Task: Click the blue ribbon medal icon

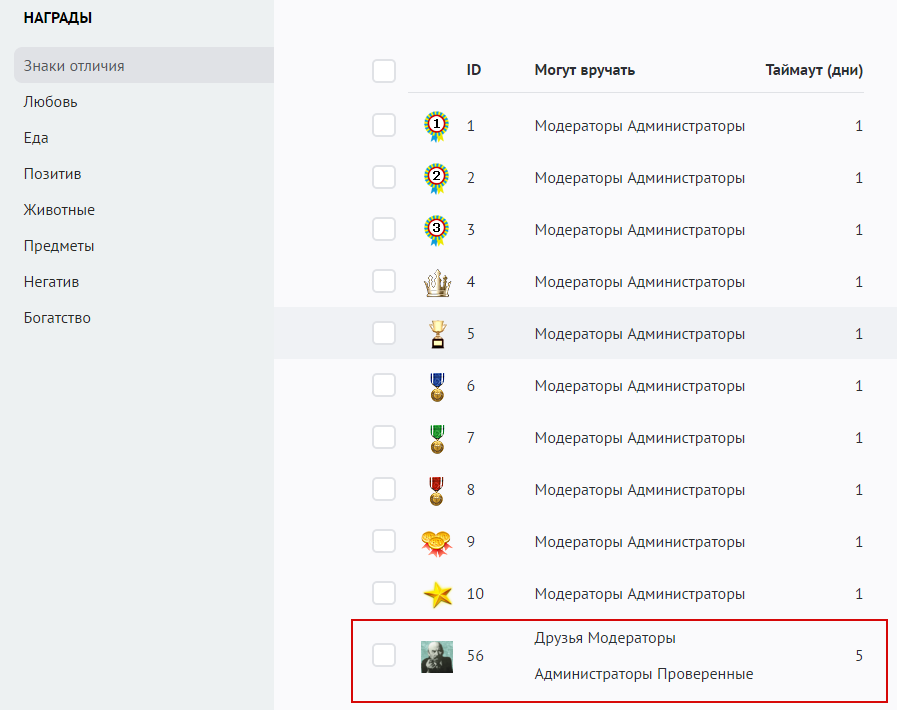Action: click(437, 386)
